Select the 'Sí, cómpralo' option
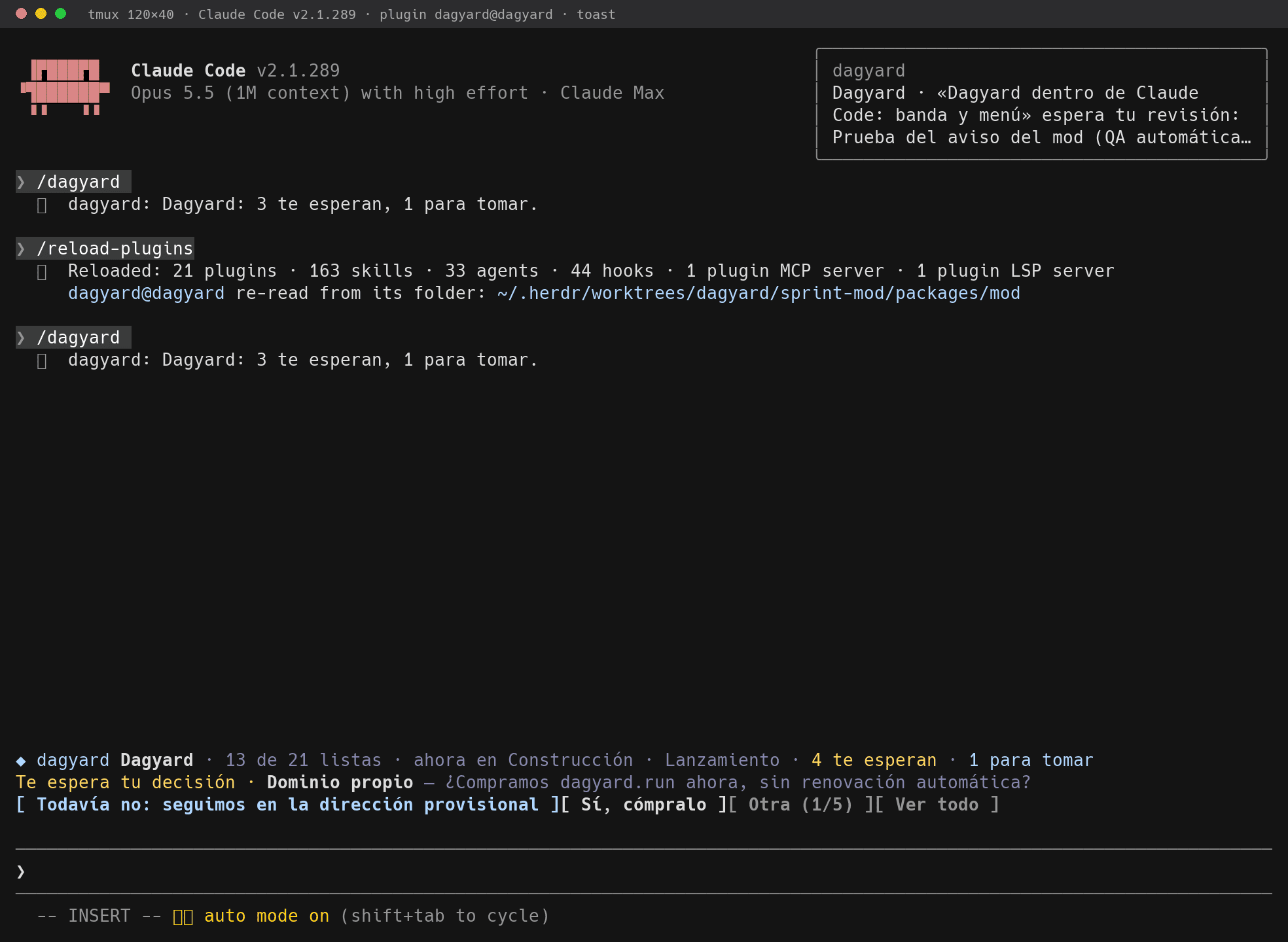Image resolution: width=1288 pixels, height=942 pixels. pyautogui.click(x=643, y=805)
